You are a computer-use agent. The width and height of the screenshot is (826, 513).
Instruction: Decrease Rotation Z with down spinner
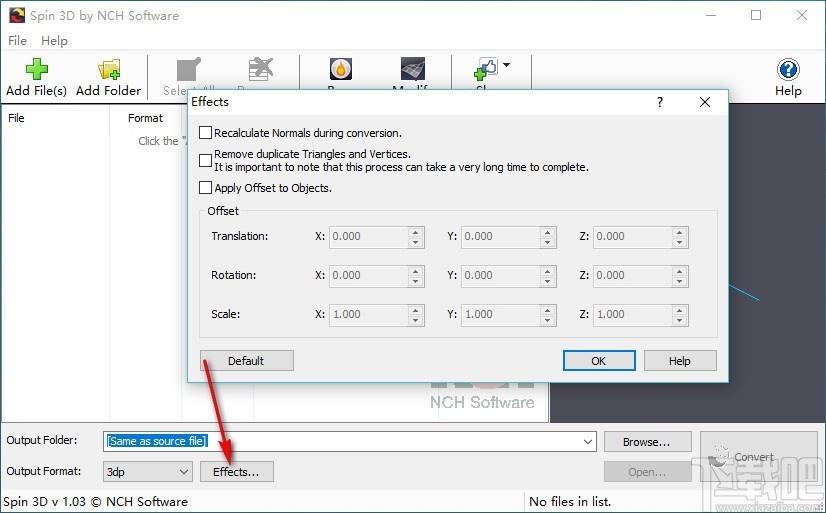[680, 281]
